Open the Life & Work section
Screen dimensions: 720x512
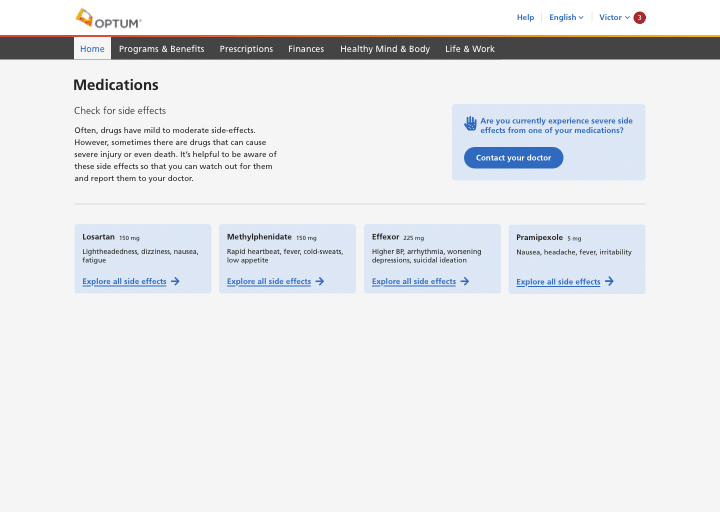click(470, 49)
